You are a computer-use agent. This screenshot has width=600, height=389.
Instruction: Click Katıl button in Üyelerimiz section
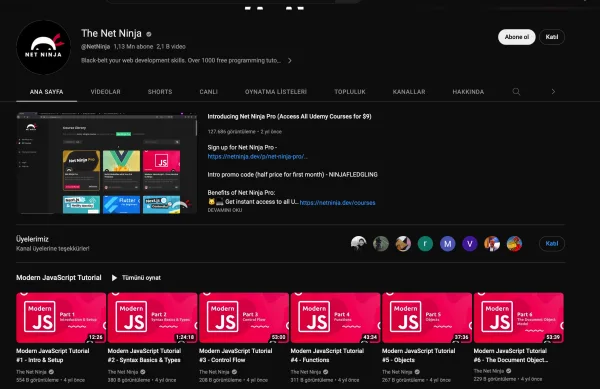click(x=552, y=244)
